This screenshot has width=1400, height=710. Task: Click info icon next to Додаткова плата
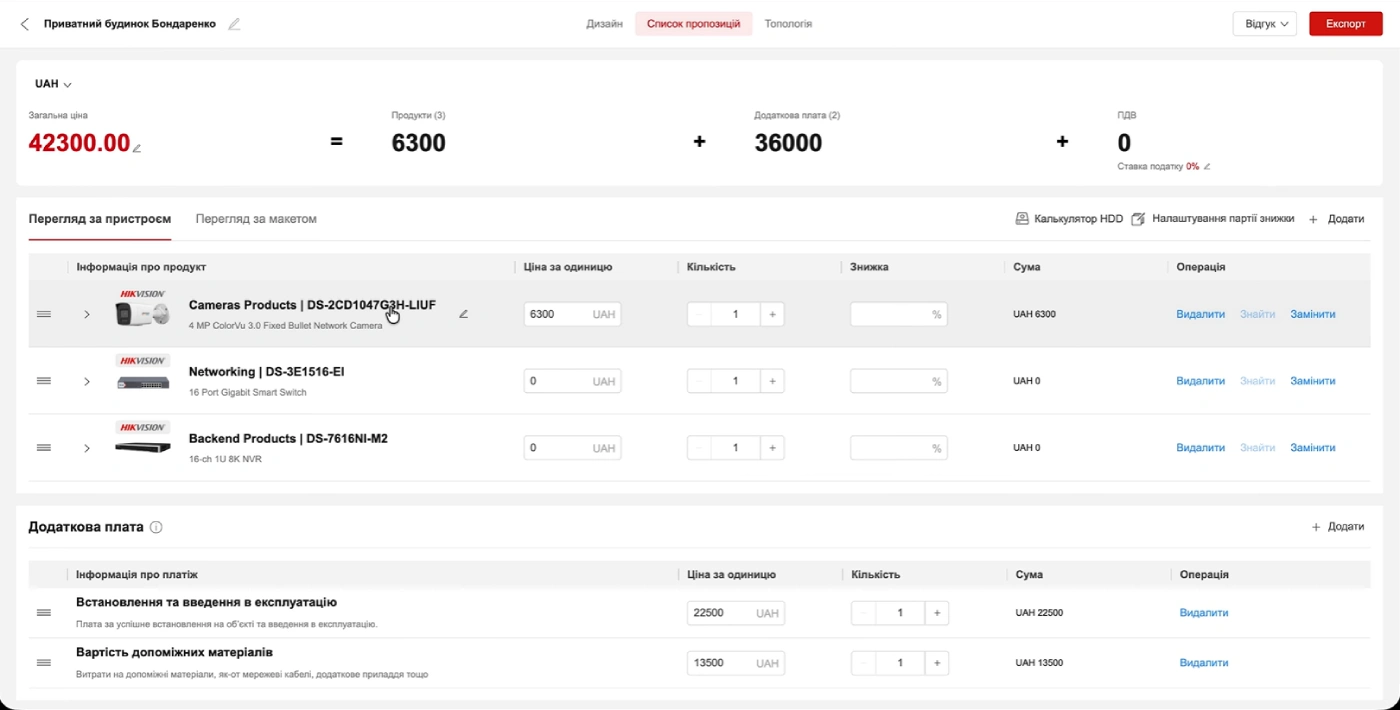point(156,527)
